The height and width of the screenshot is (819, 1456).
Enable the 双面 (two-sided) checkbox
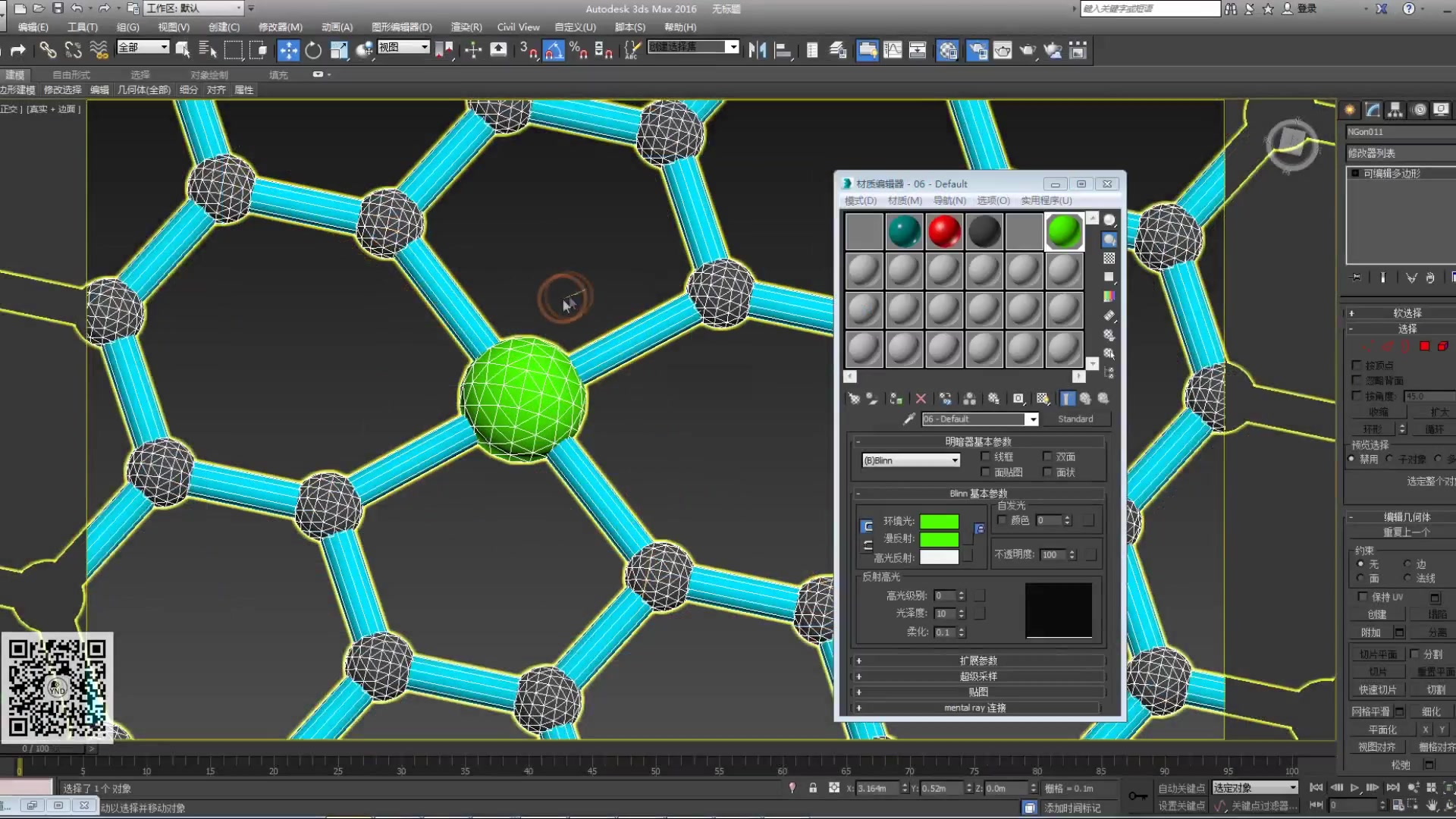pos(1047,457)
